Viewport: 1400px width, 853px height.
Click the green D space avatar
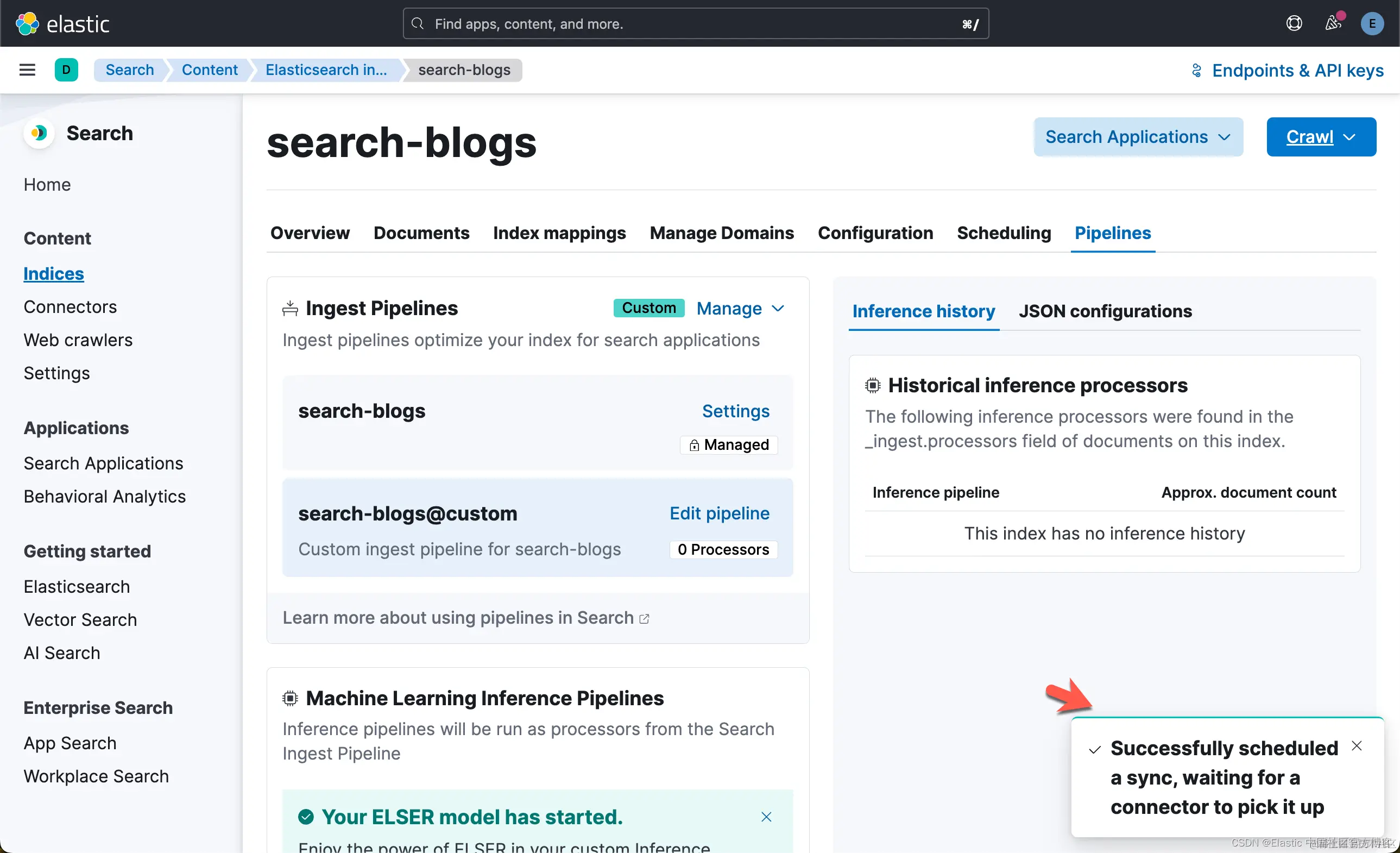click(66, 70)
